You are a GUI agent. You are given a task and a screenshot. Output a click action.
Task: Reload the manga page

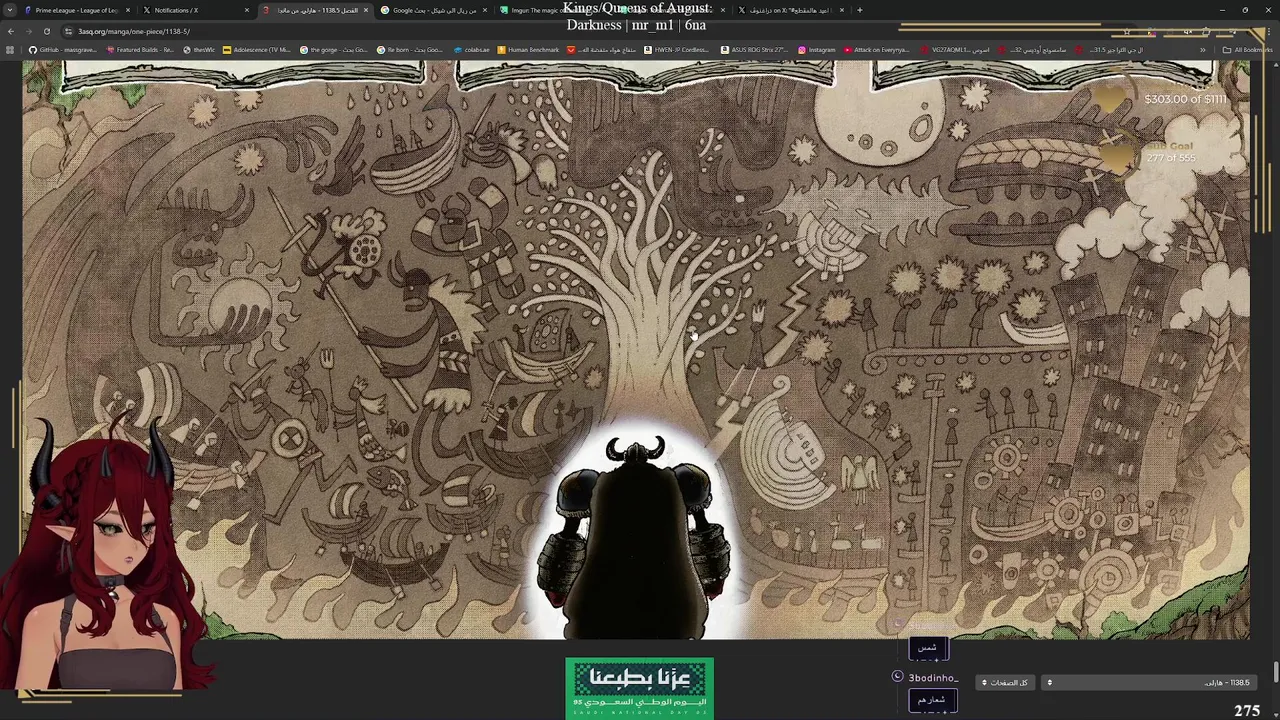click(x=46, y=31)
